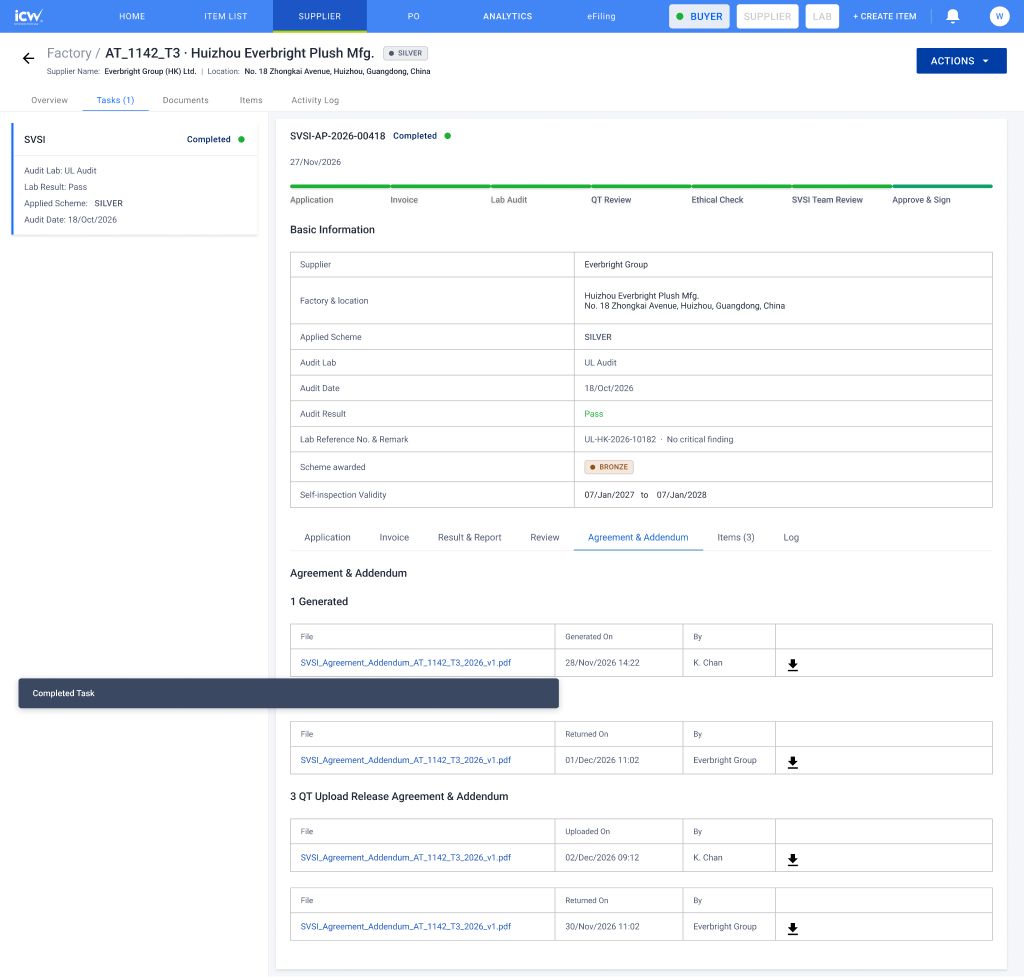1024x977 pixels.
Task: Open the ITEM LIST menu
Action: click(226, 16)
